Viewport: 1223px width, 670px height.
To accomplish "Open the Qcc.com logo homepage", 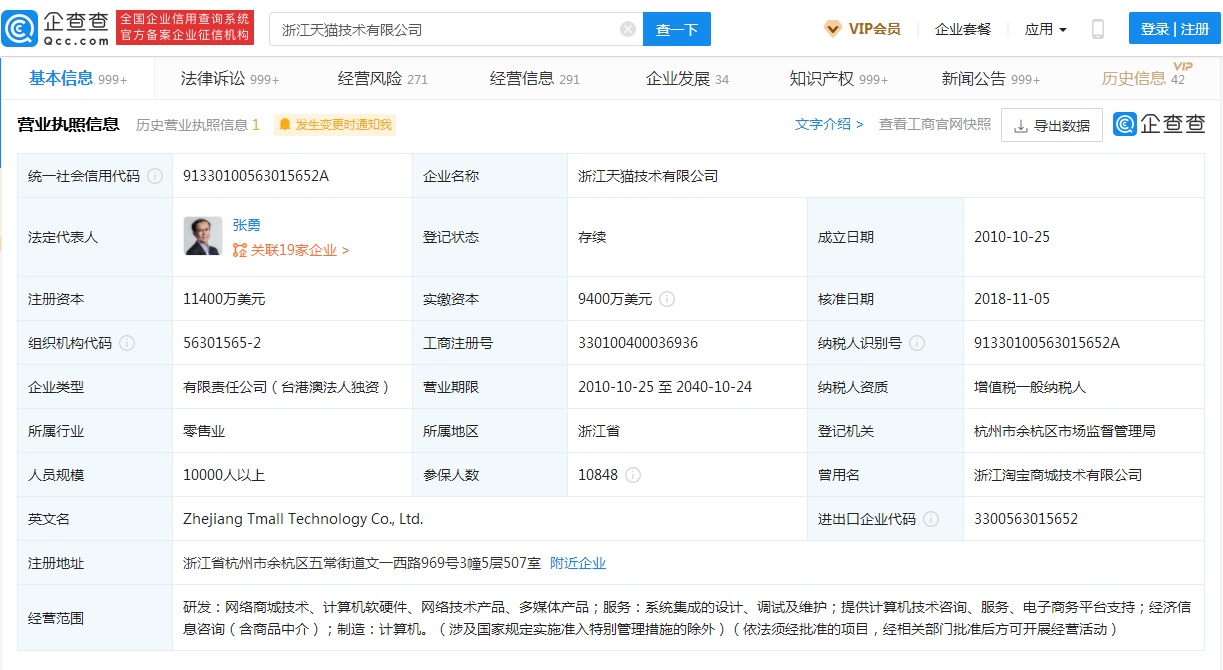I will (55, 29).
